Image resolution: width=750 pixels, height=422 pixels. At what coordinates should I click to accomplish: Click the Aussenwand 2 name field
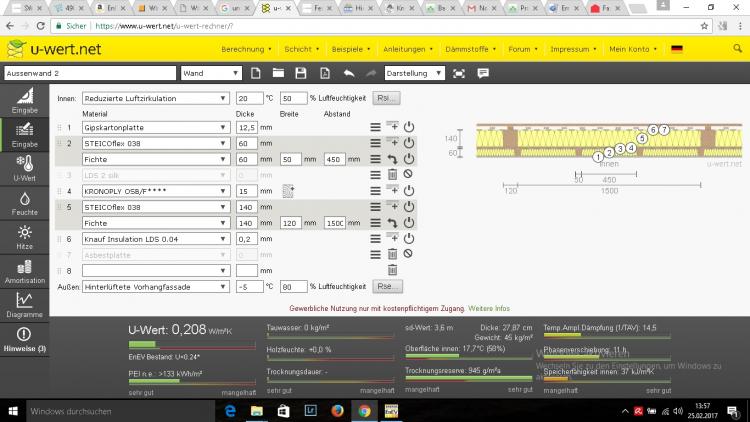88,73
